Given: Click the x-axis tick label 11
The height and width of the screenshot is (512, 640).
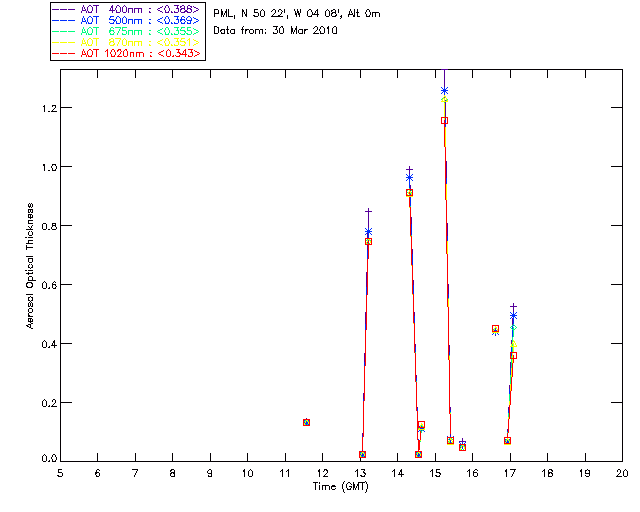Looking at the screenshot, I should click(x=285, y=474).
